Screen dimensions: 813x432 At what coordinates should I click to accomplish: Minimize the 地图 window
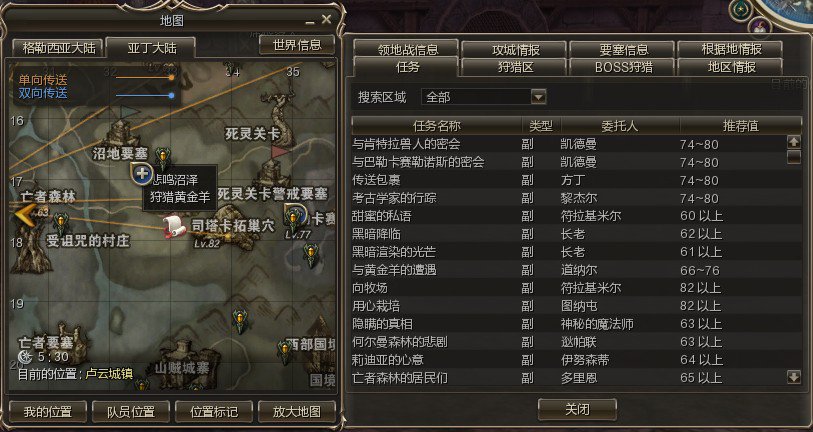click(310, 22)
